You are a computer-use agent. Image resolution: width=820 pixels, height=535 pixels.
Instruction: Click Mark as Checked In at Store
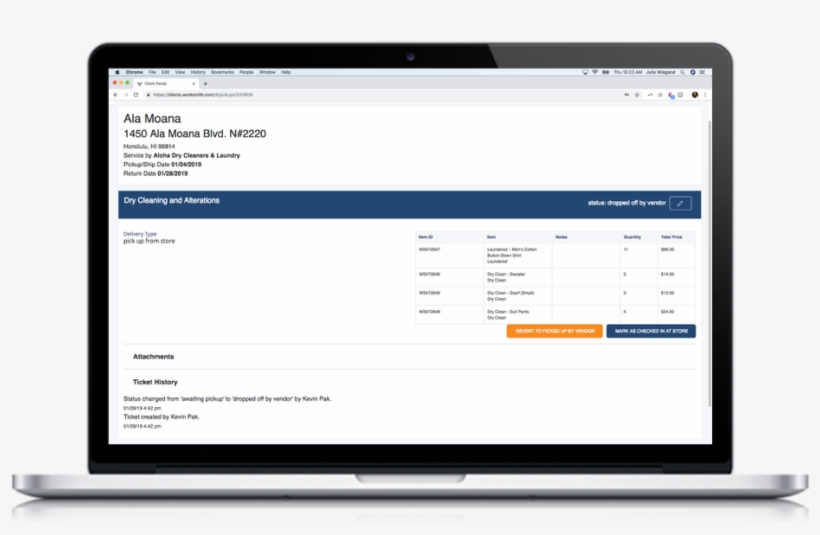click(x=650, y=330)
